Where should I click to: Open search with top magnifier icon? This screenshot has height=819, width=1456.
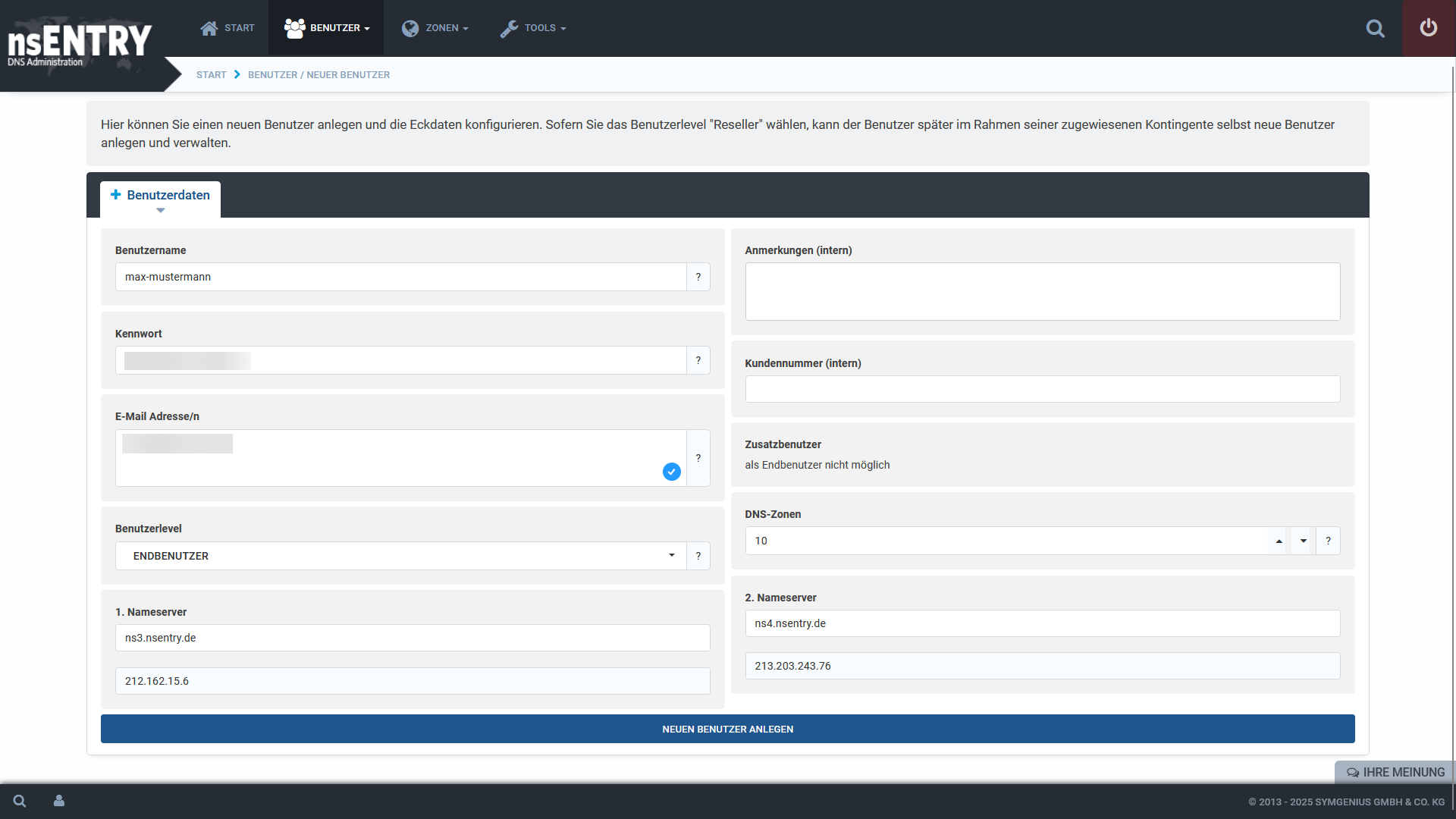point(1375,29)
